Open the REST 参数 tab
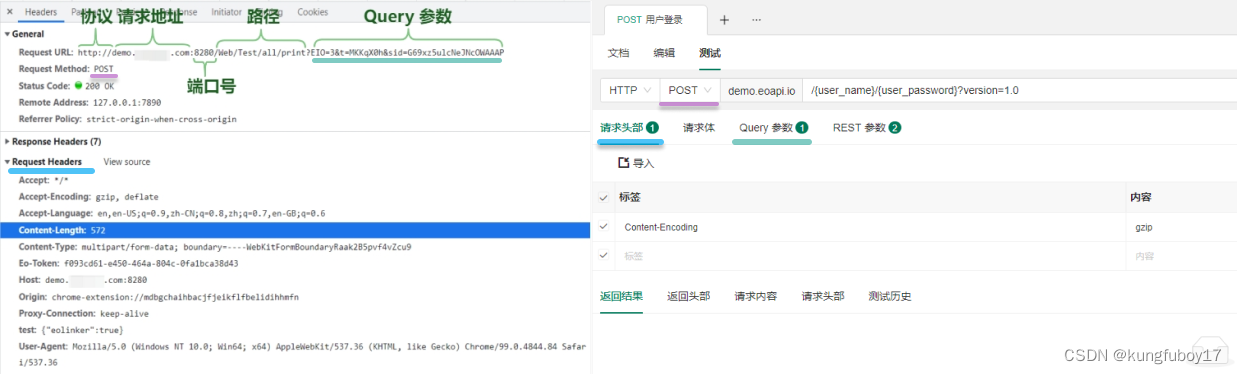1237x374 pixels. pyautogui.click(x=867, y=128)
